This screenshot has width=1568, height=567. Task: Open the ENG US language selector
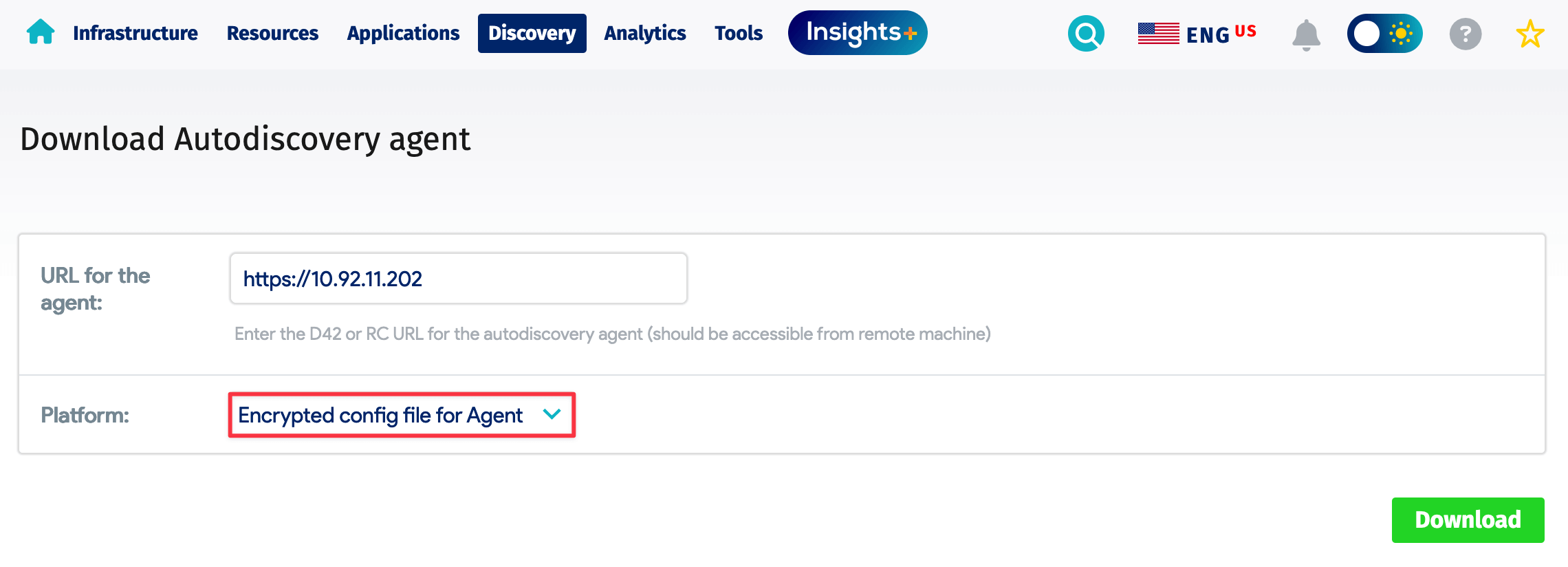point(1220,34)
